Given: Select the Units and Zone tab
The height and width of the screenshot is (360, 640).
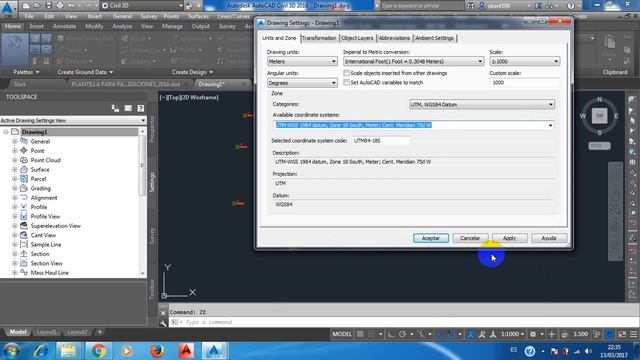Looking at the screenshot, I should (x=279, y=38).
